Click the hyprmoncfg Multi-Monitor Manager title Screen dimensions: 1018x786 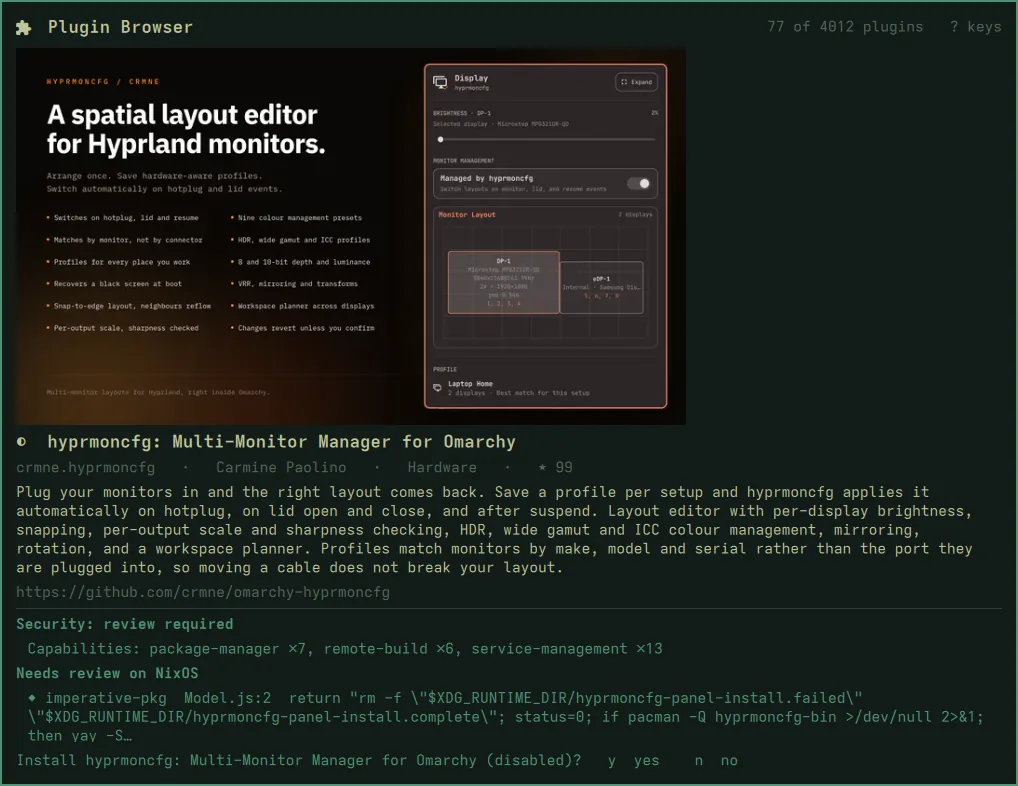click(x=281, y=442)
